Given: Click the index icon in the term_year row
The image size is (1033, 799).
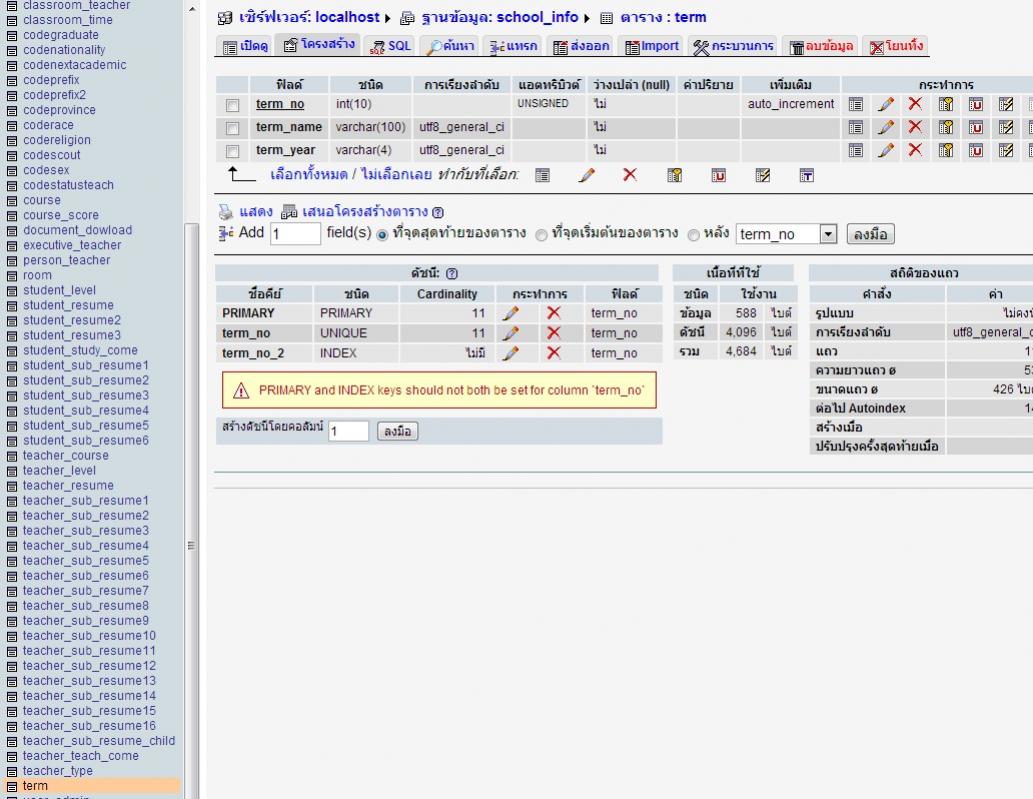Looking at the screenshot, I should [x=1006, y=150].
